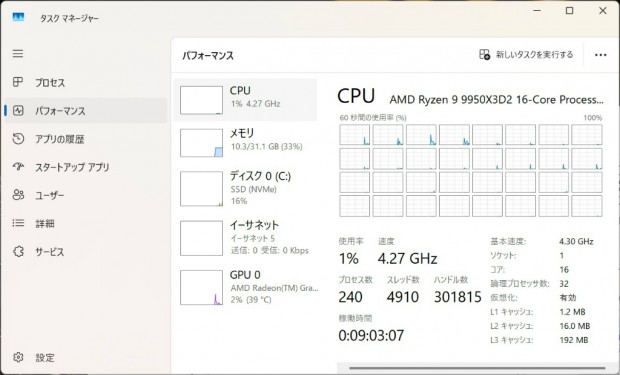This screenshot has width=620, height=375.
Task: Click the horizontal scrollbar at the bottom
Action: pos(477,368)
